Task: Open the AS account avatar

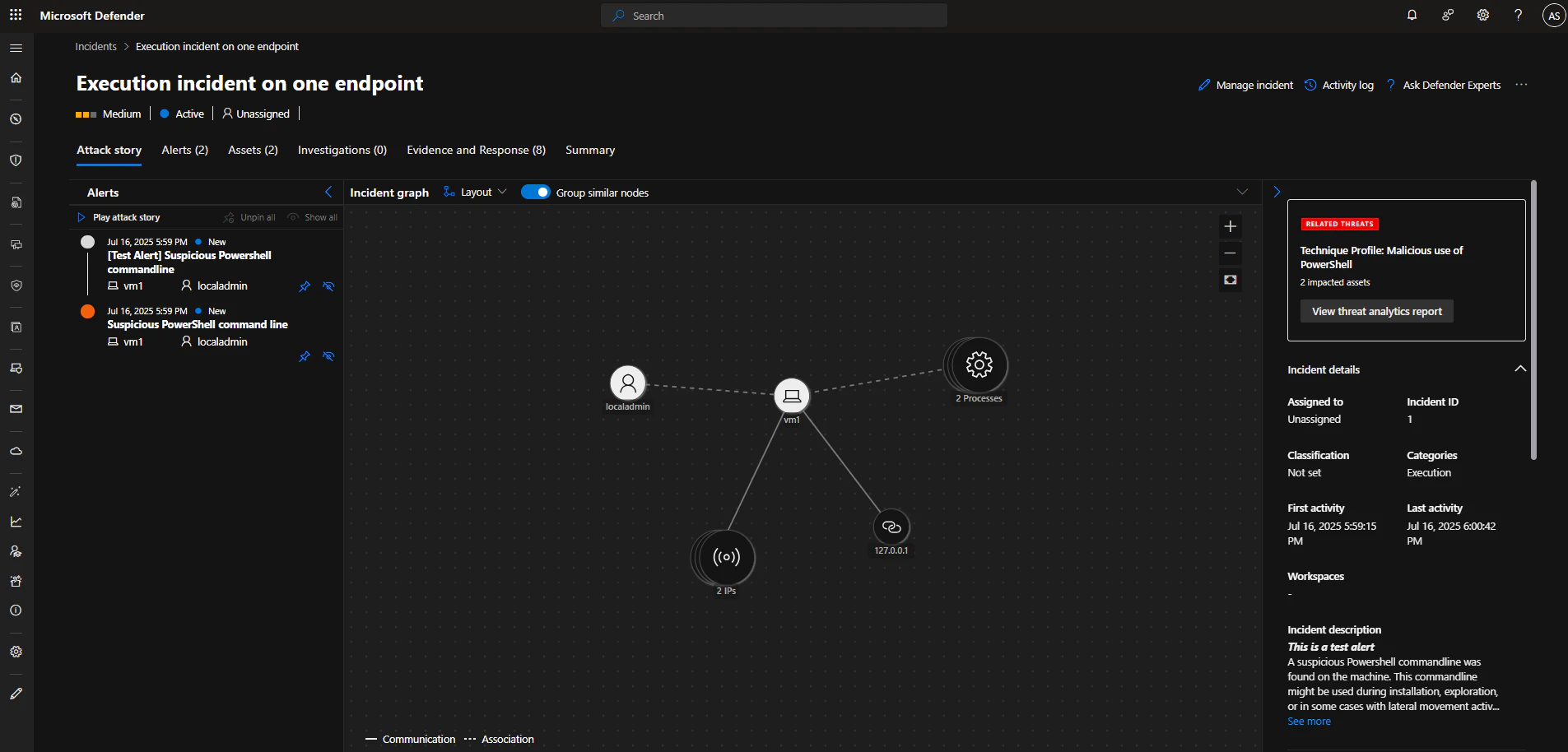Action: 1554,16
